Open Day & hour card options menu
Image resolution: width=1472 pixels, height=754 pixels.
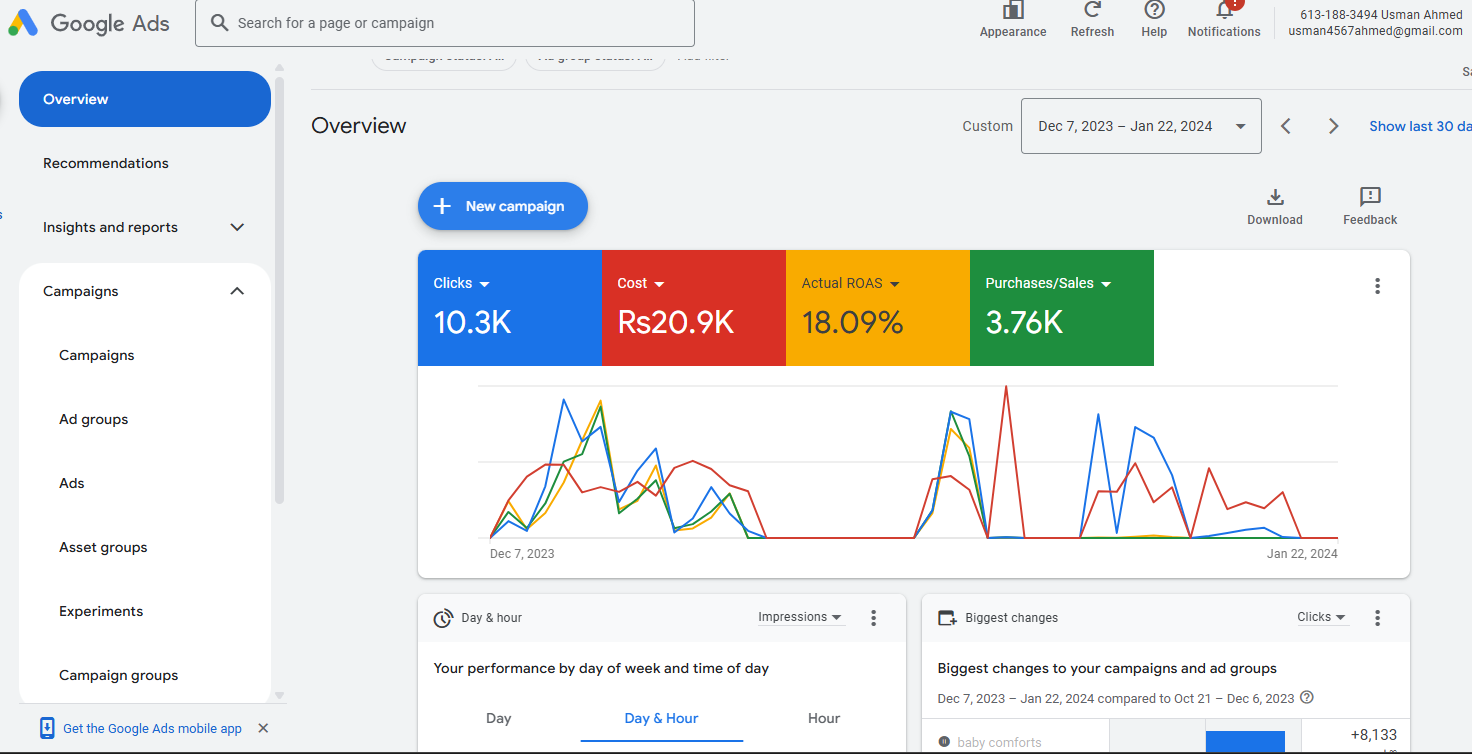click(x=873, y=618)
